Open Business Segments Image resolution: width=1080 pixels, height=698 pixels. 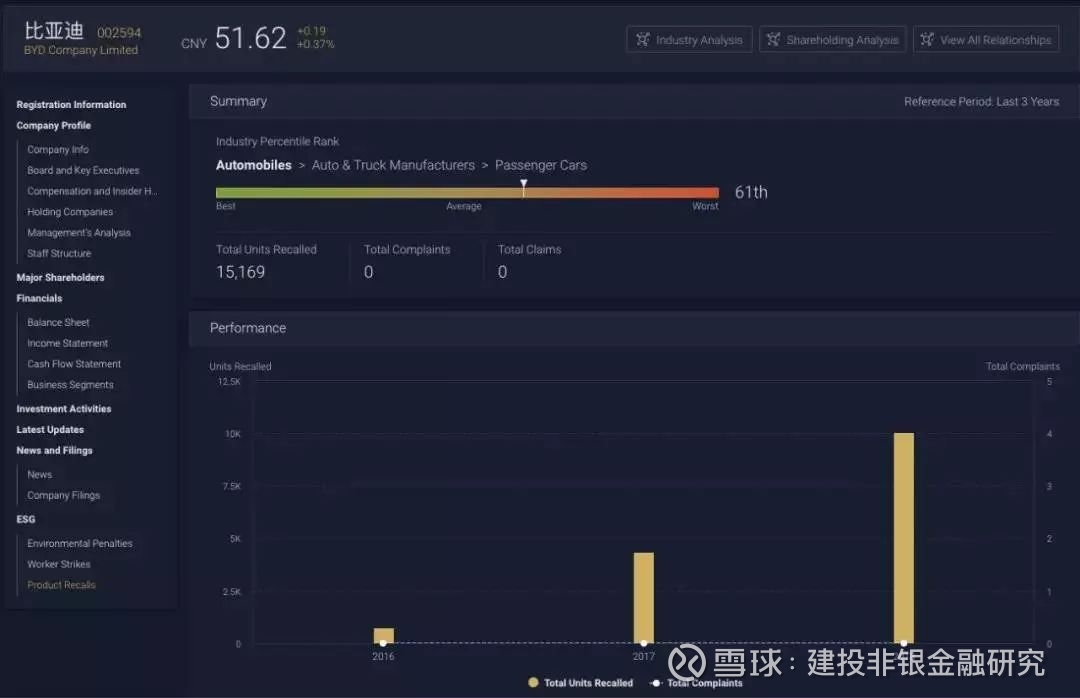(70, 384)
